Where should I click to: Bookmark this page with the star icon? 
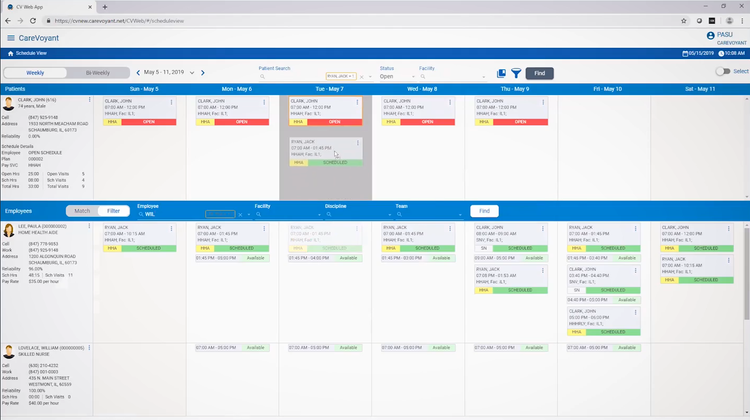pos(684,21)
